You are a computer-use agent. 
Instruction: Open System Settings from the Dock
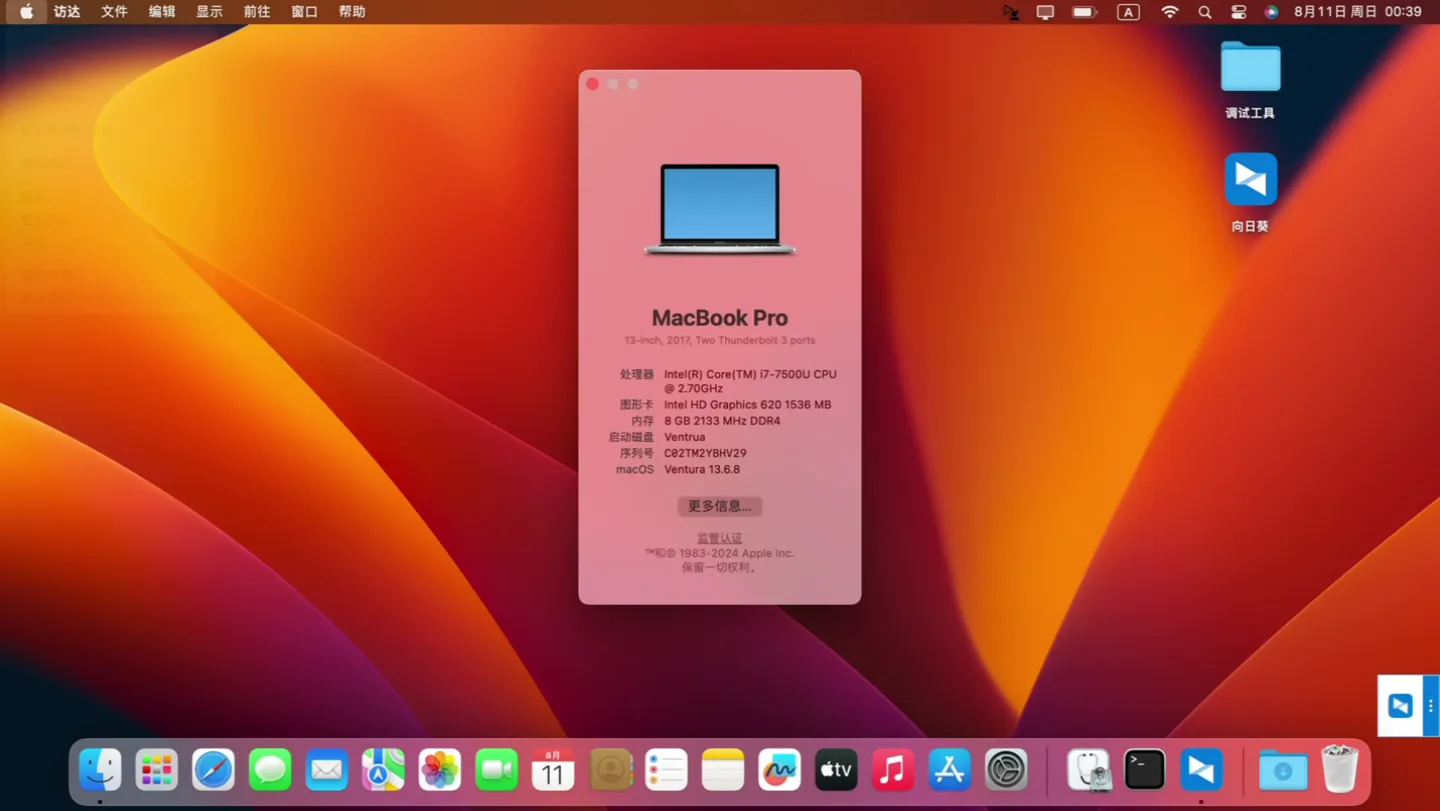[1006, 769]
